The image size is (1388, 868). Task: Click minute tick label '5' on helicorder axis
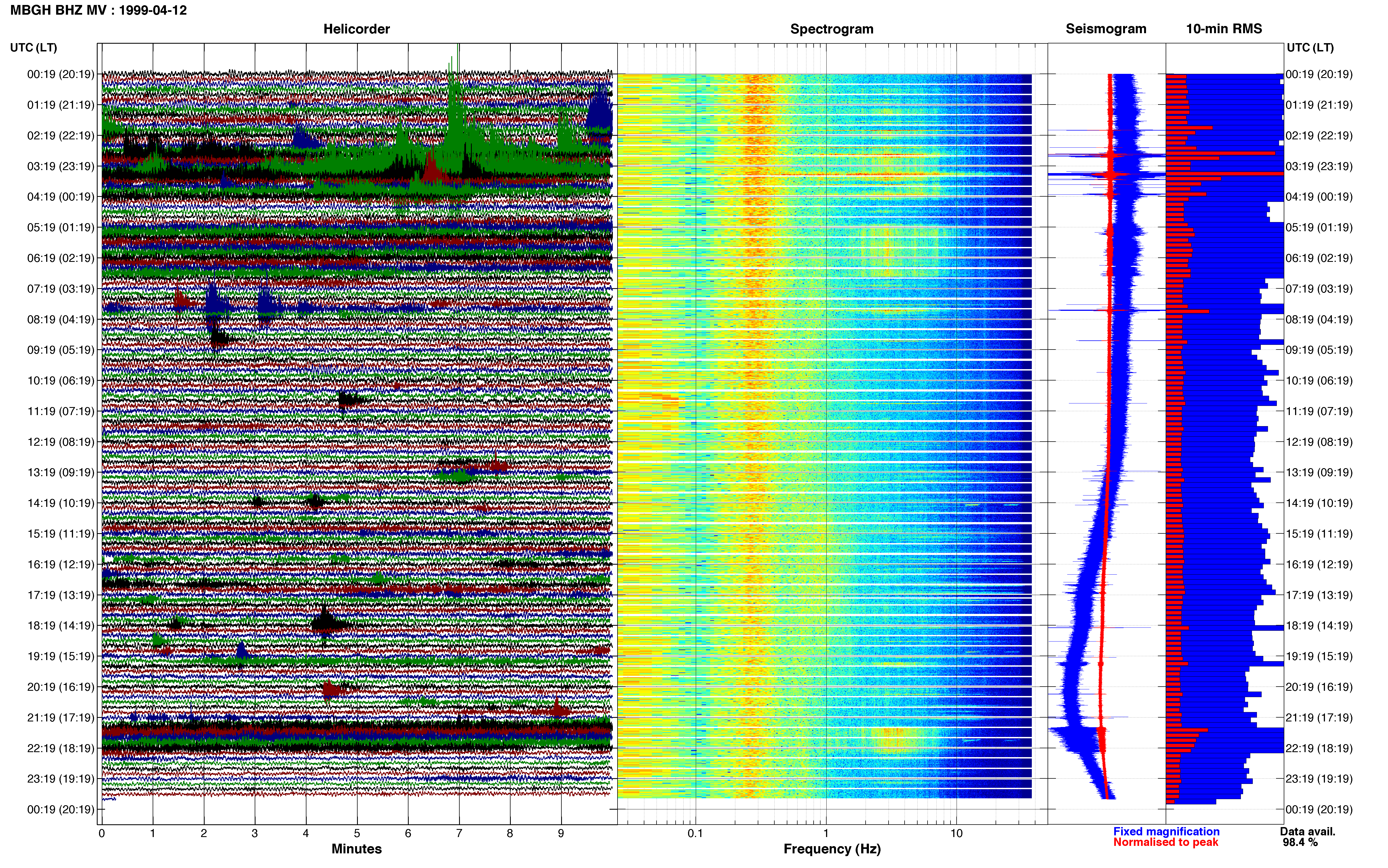357,833
